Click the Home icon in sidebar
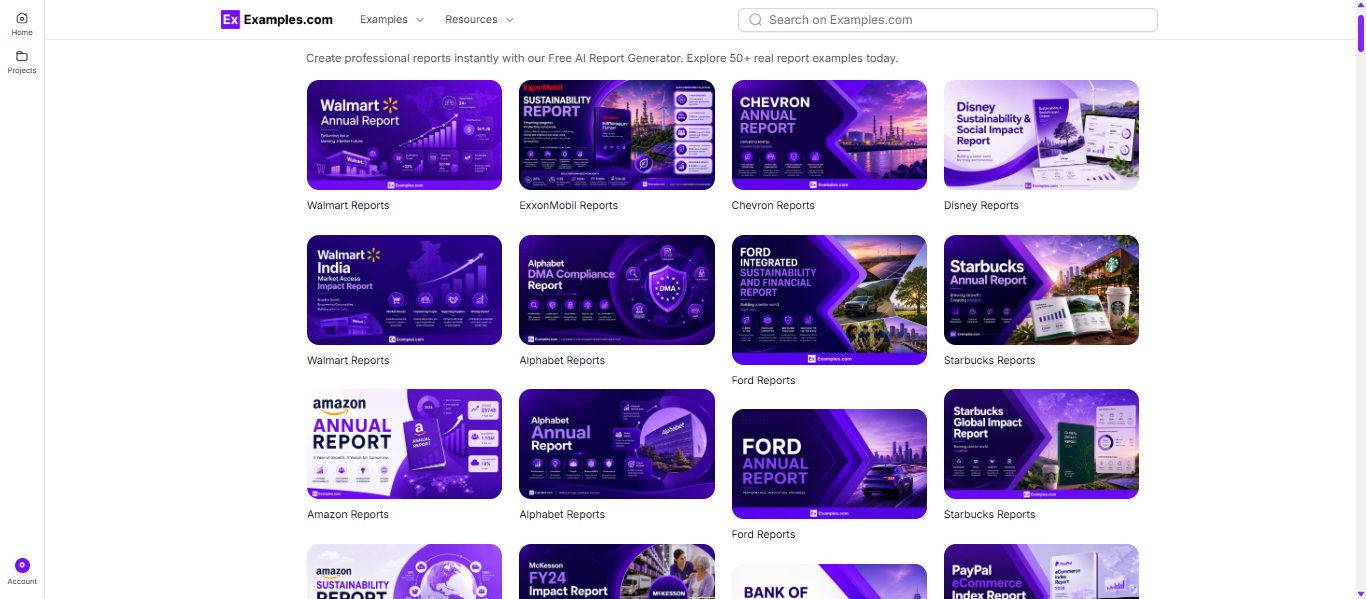Image resolution: width=1366 pixels, height=599 pixels. click(22, 18)
